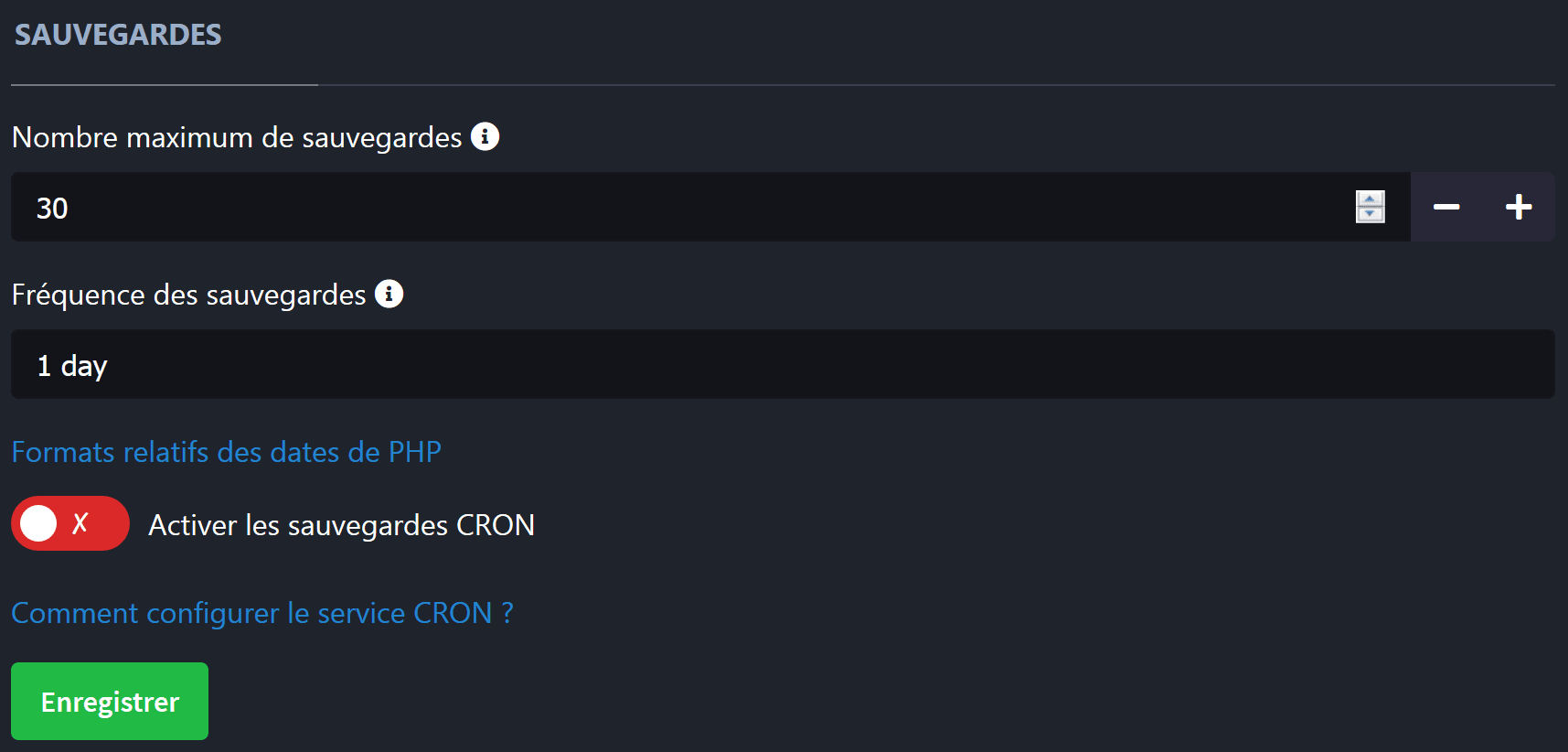The height and width of the screenshot is (752, 1568).
Task: Click the SAUVEGARDES section heading
Action: coord(116,35)
